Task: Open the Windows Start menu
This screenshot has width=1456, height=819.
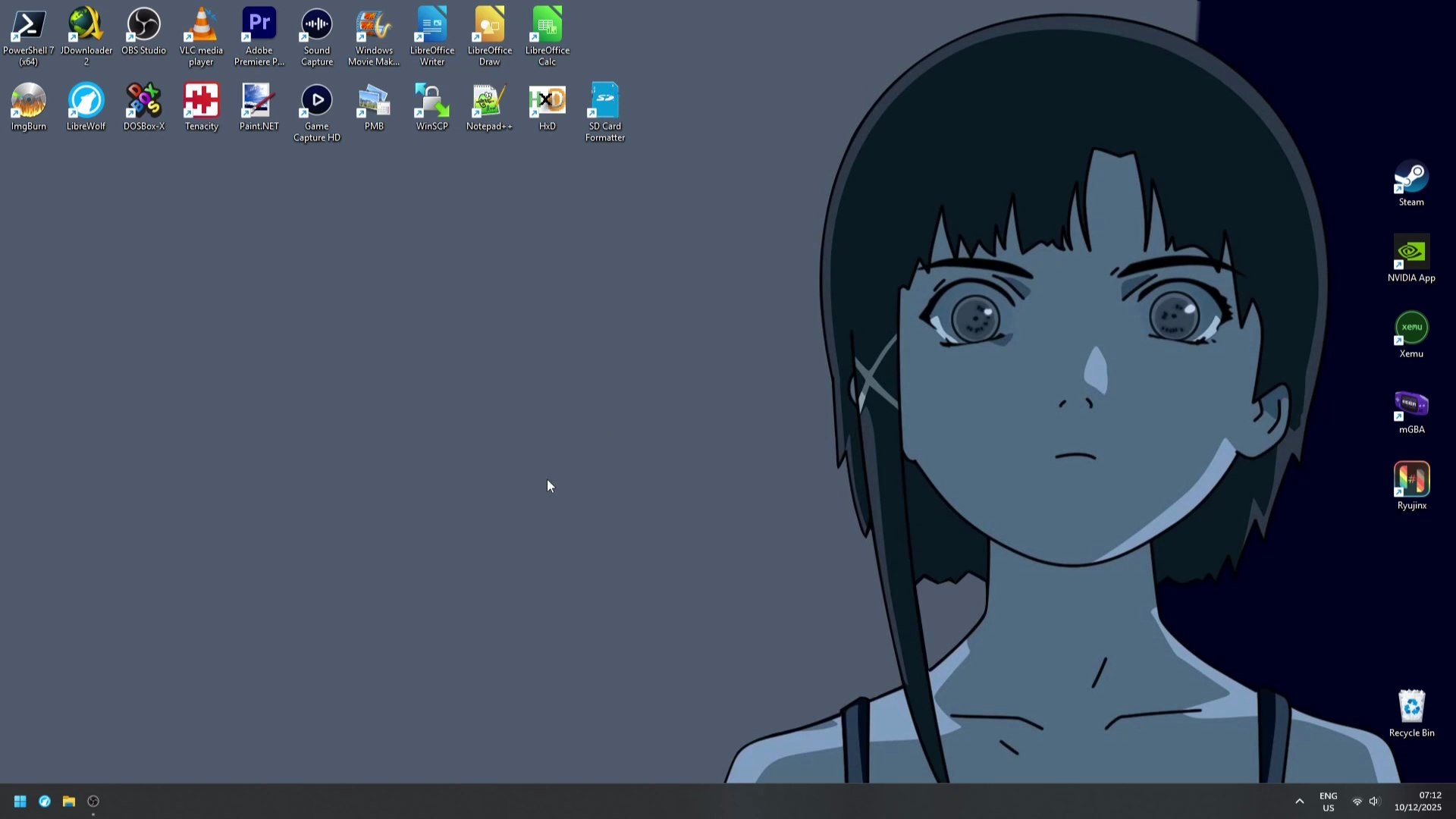Action: pos(20,802)
